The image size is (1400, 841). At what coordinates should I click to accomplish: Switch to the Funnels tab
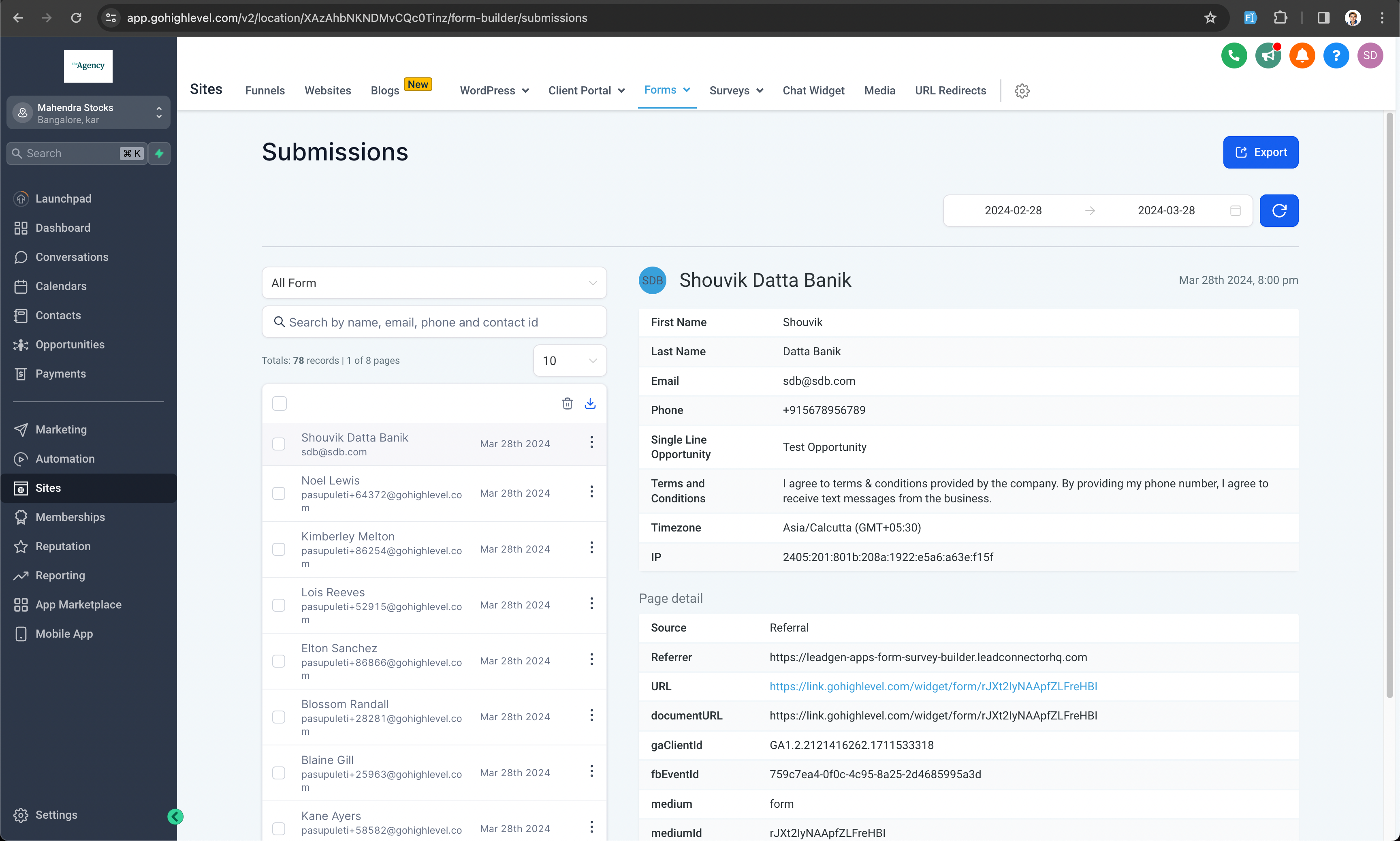pos(265,91)
